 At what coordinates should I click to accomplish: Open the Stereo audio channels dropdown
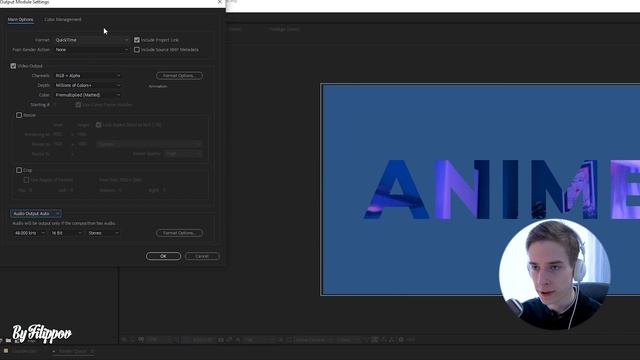point(103,233)
